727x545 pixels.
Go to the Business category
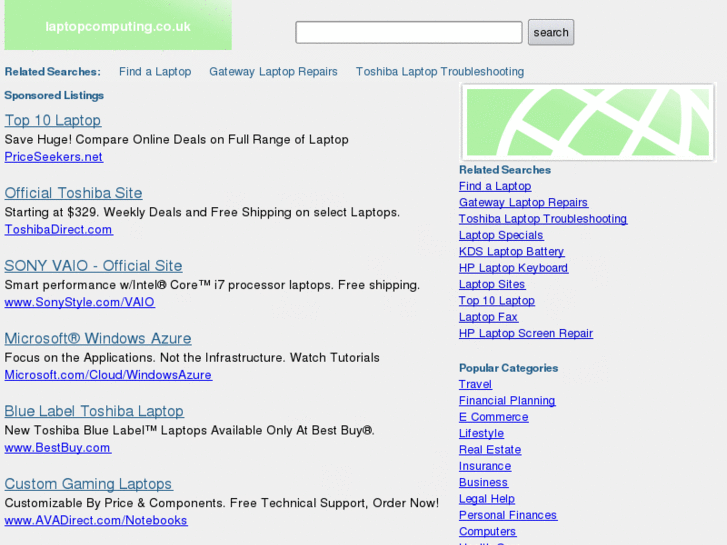tap(483, 482)
